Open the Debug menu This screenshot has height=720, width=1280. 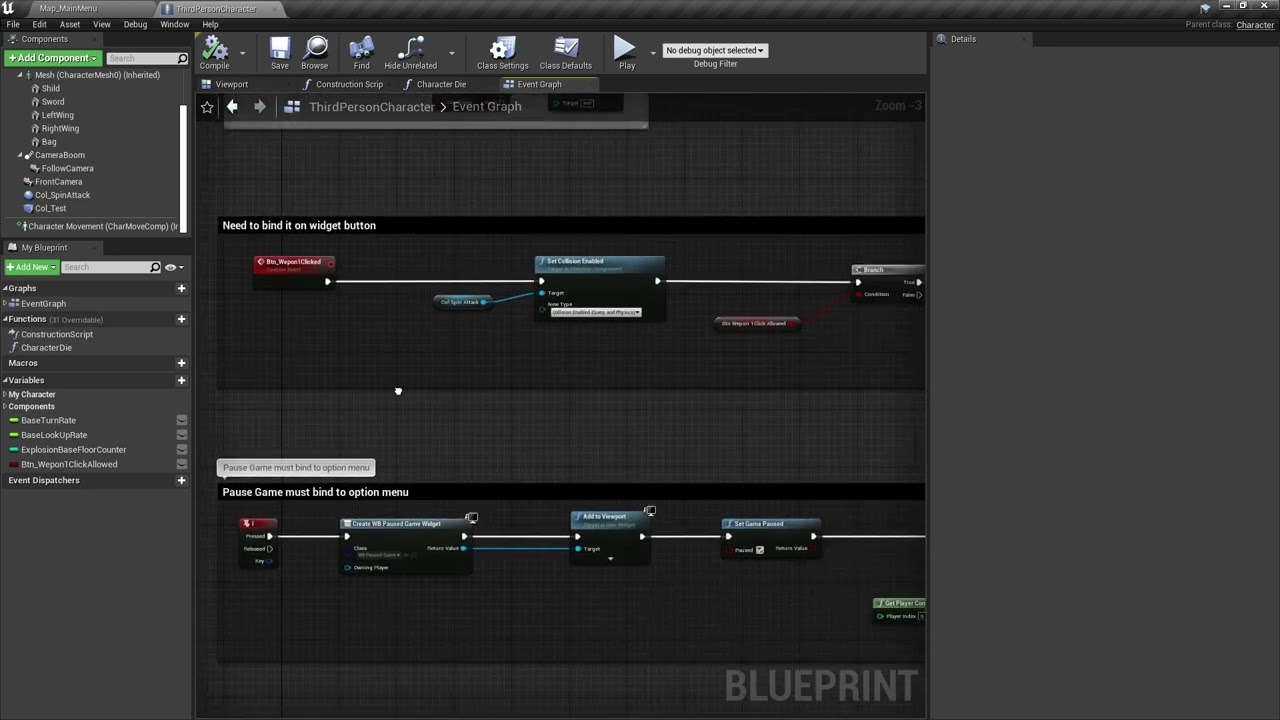135,24
